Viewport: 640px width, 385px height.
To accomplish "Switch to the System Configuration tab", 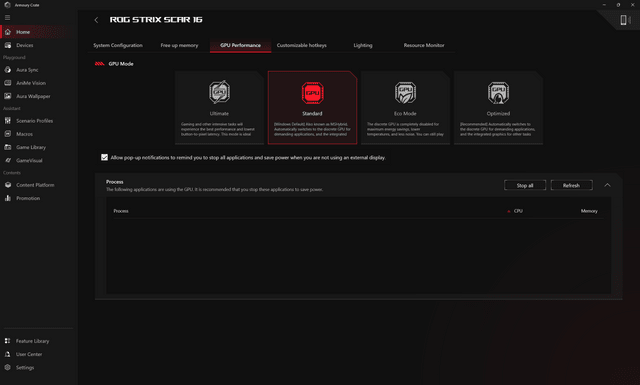I will tap(118, 45).
